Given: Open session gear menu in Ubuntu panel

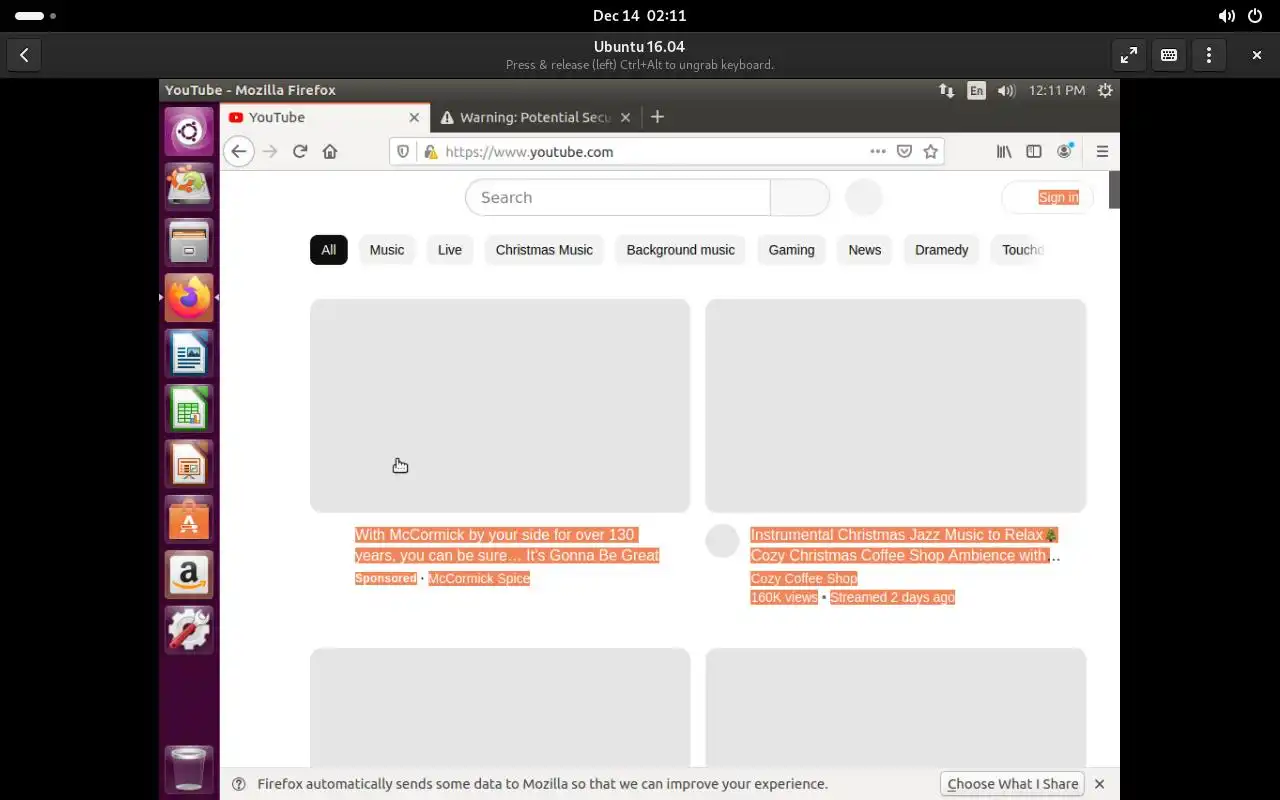Looking at the screenshot, I should click(1105, 90).
